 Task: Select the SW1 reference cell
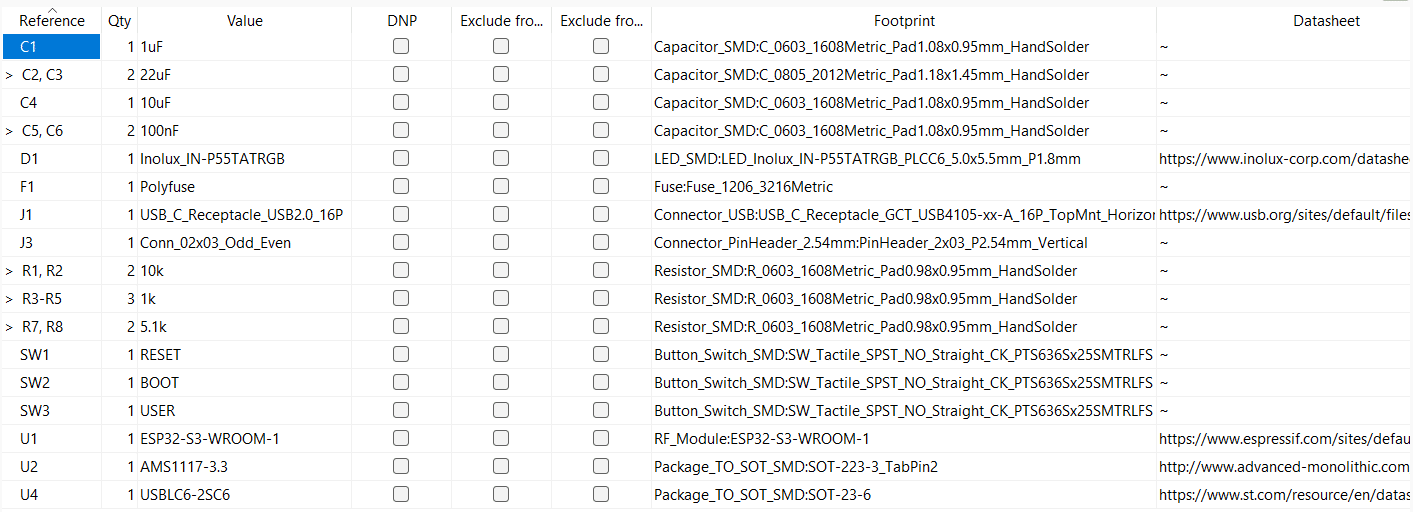[51, 354]
